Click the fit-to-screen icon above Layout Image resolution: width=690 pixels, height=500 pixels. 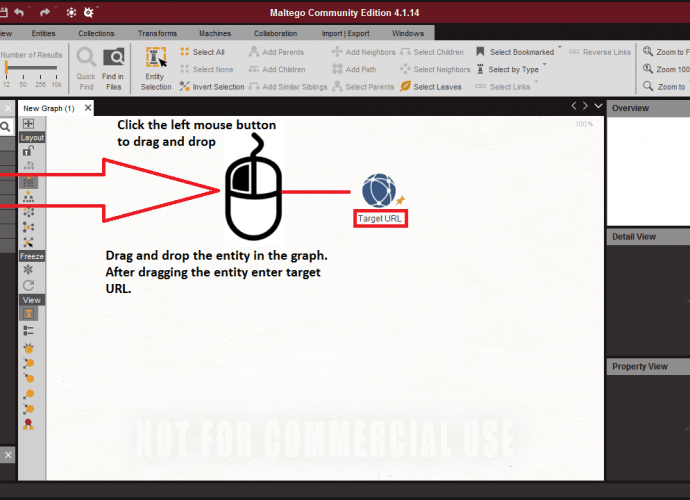[x=29, y=124]
